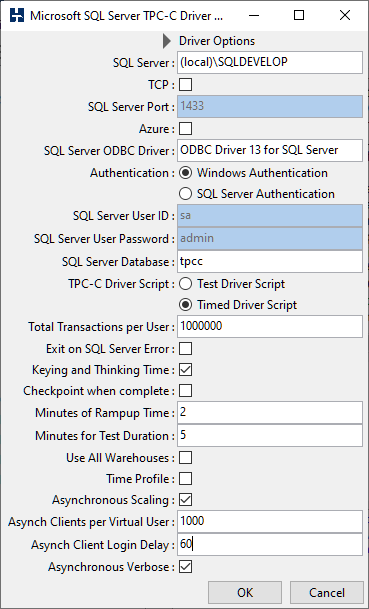Click the 'Driver Options' heading text

point(217,41)
